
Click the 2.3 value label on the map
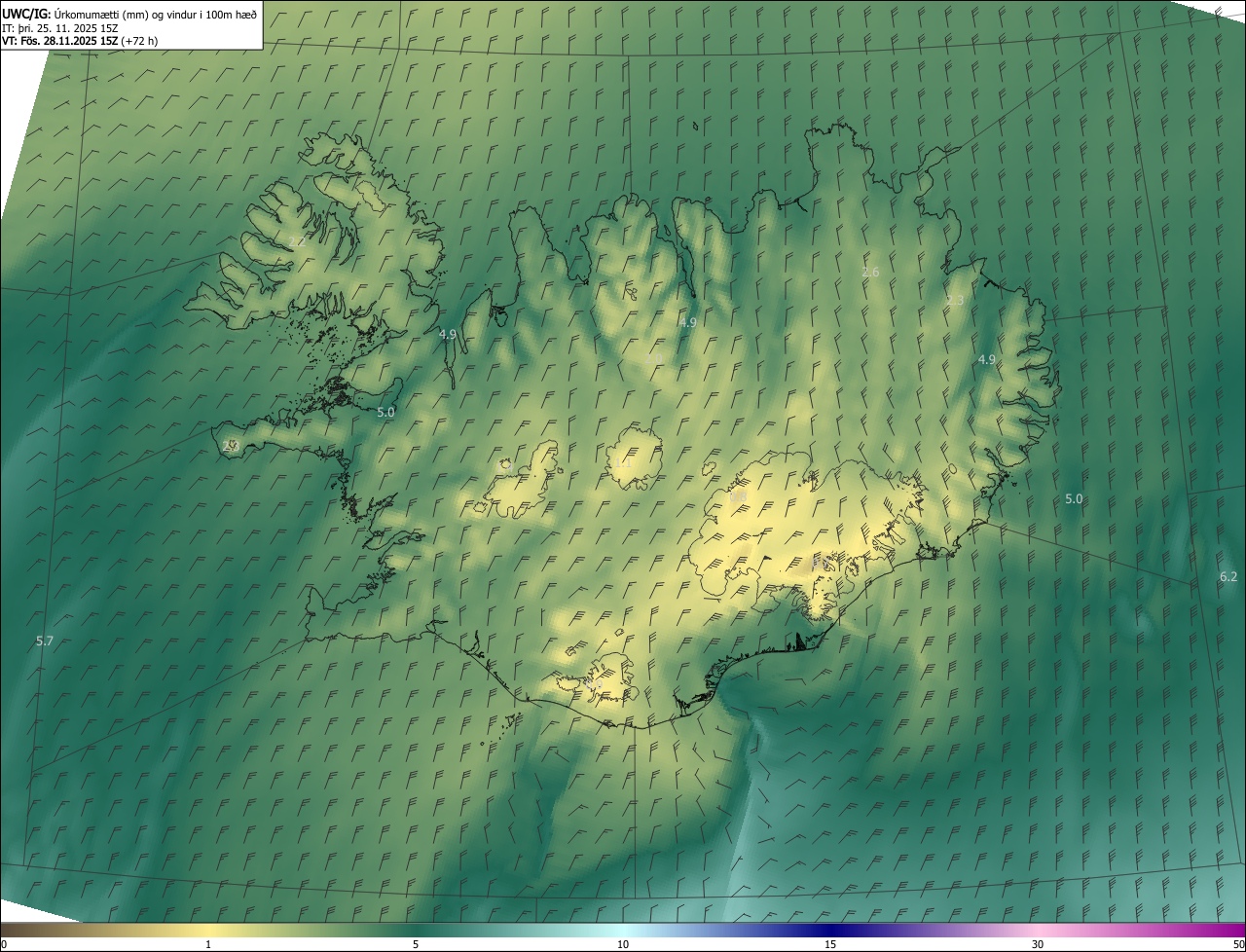tap(955, 300)
